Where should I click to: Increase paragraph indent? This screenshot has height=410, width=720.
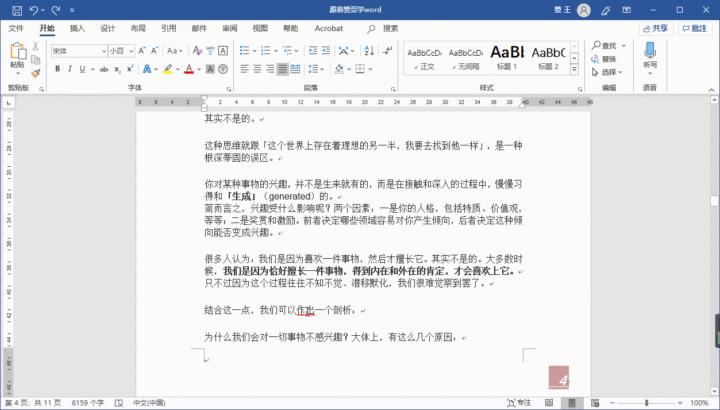pyautogui.click(x=326, y=51)
